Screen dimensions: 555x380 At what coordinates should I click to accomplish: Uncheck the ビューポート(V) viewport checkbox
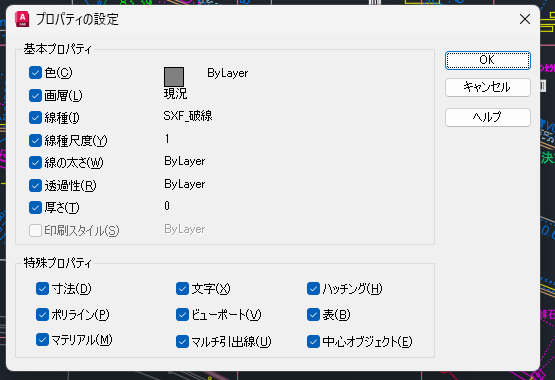click(182, 314)
